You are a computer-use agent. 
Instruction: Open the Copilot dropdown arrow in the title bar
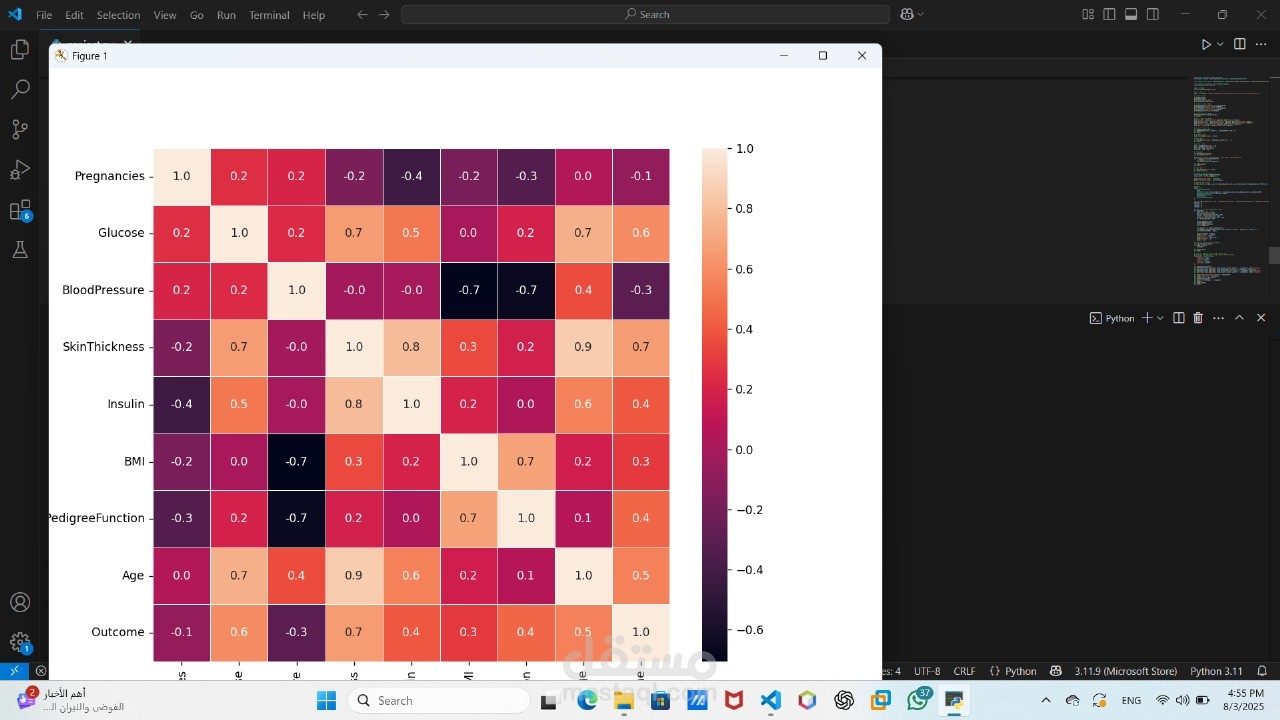point(921,14)
